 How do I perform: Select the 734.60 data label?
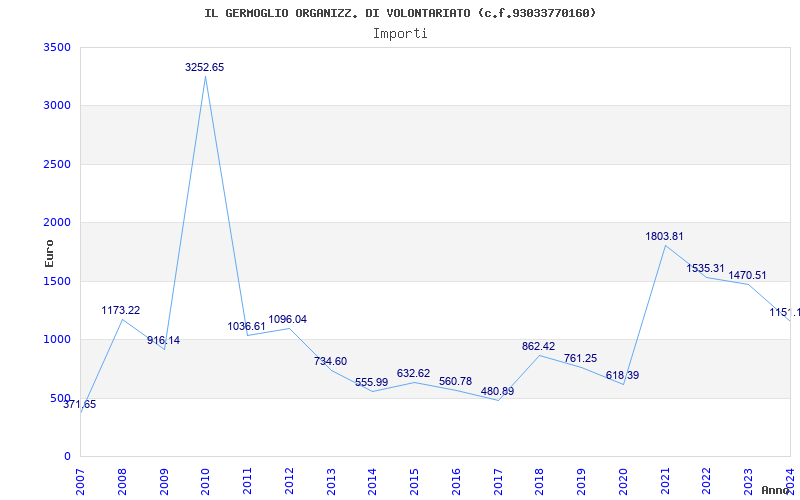click(330, 361)
